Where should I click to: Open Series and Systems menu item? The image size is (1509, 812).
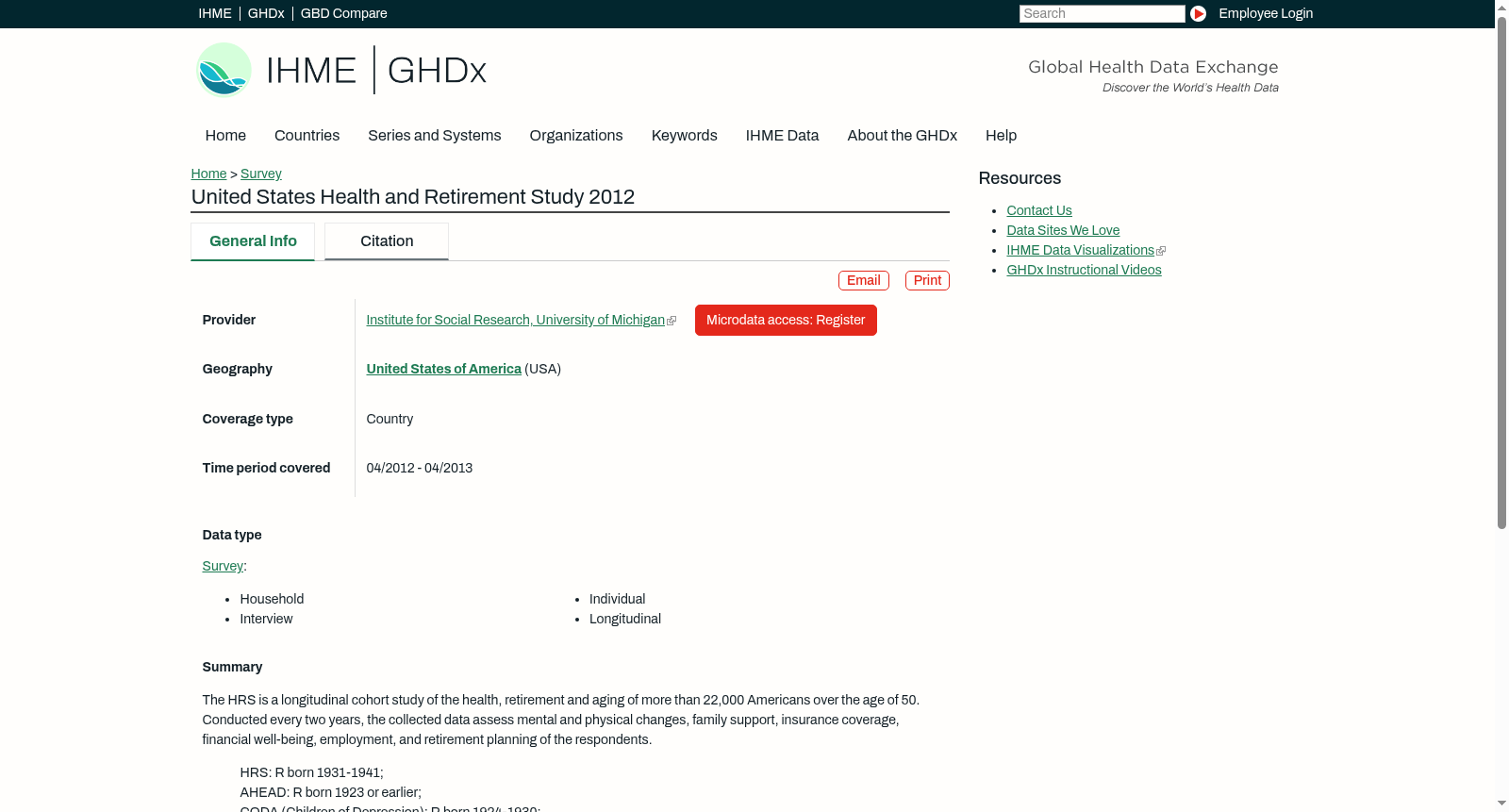tap(435, 136)
